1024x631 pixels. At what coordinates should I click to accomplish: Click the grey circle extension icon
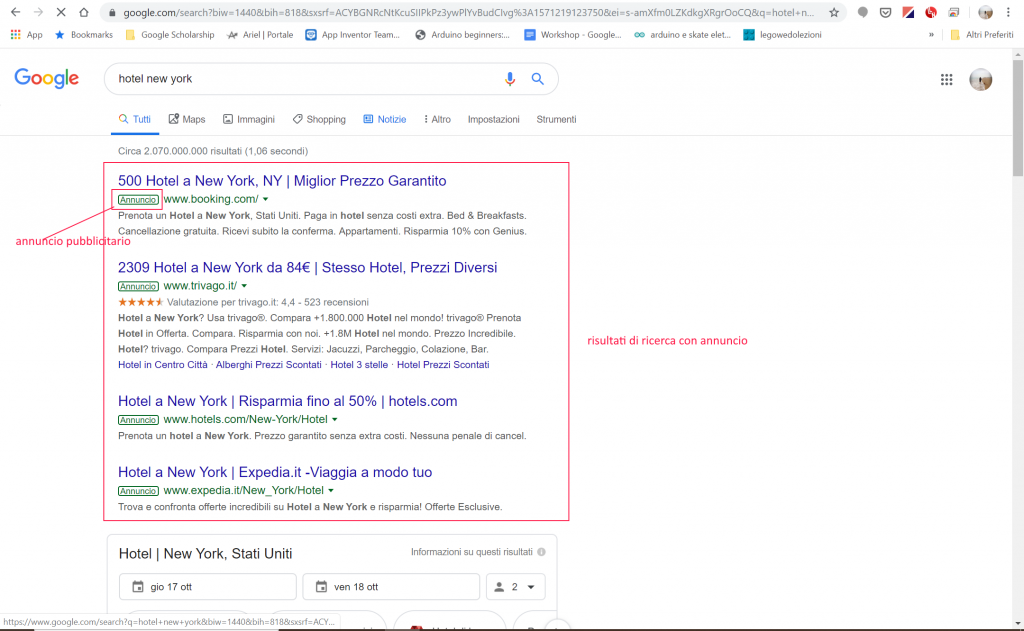click(863, 12)
